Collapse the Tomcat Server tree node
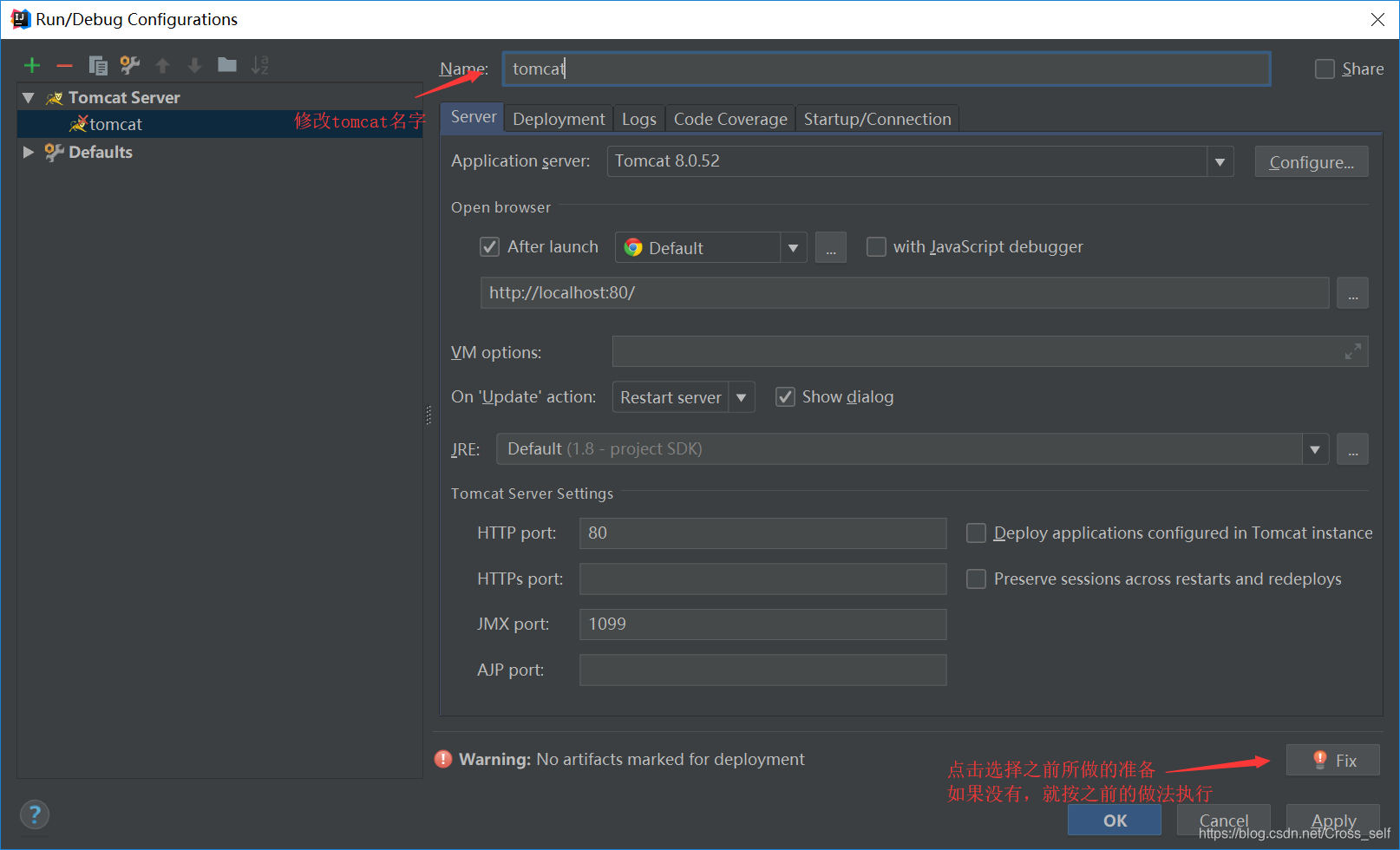The height and width of the screenshot is (850, 1400). 29,98
